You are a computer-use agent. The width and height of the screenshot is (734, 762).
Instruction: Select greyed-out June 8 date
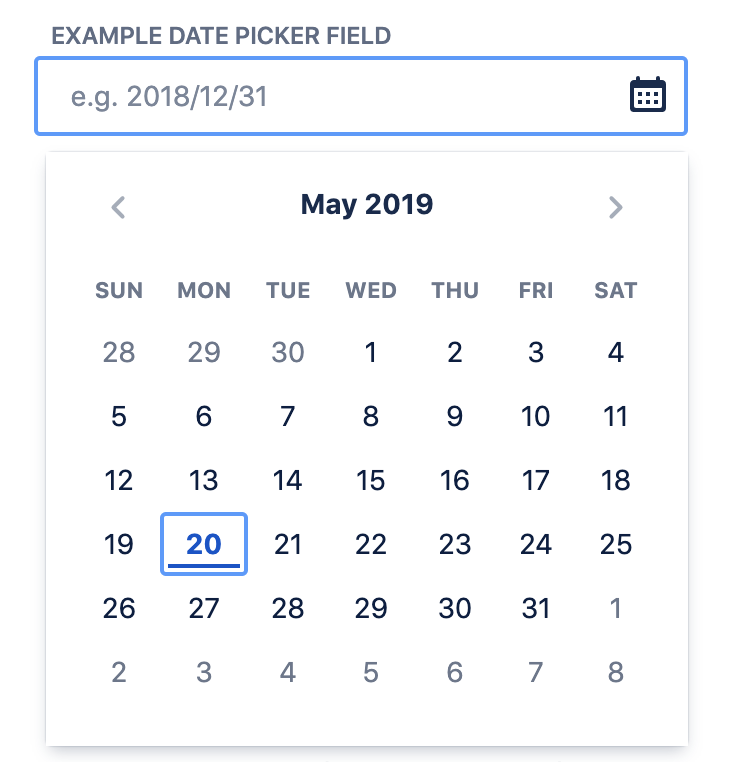615,672
